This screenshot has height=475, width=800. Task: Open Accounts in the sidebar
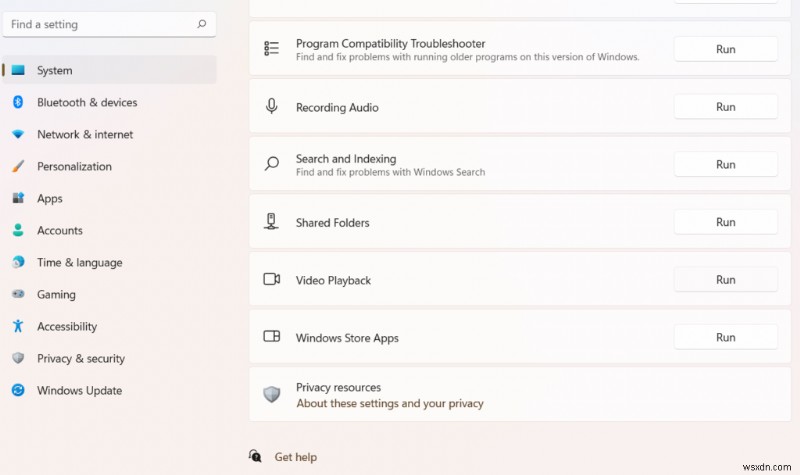tap(60, 230)
